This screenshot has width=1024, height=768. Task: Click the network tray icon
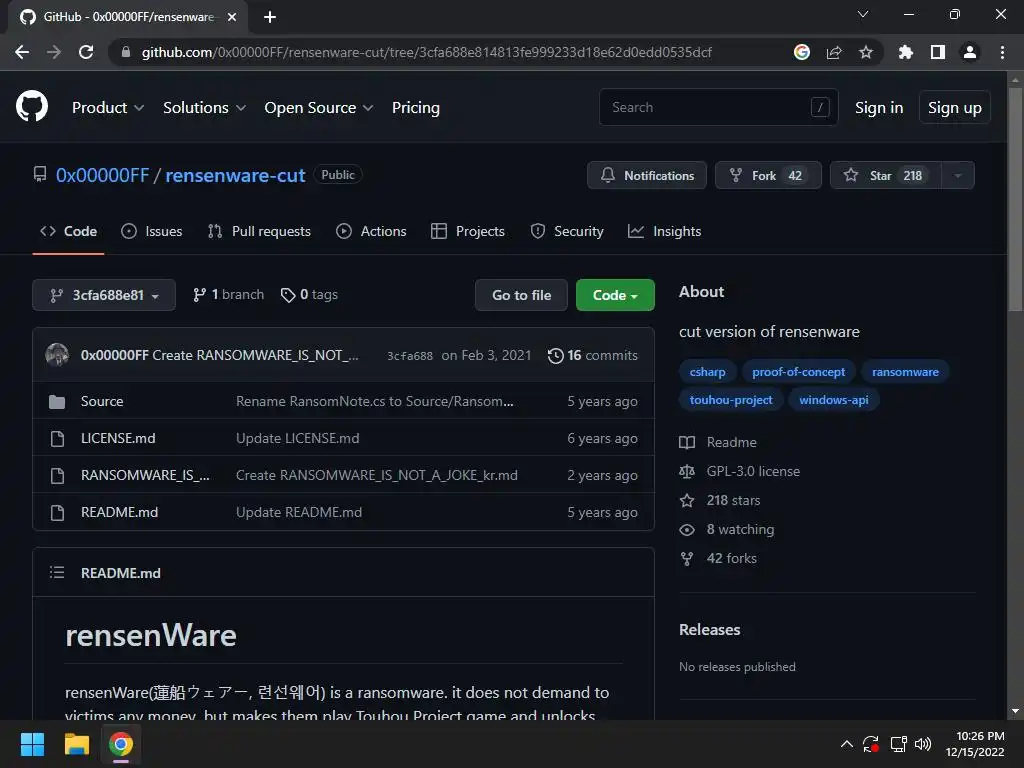tap(898, 744)
